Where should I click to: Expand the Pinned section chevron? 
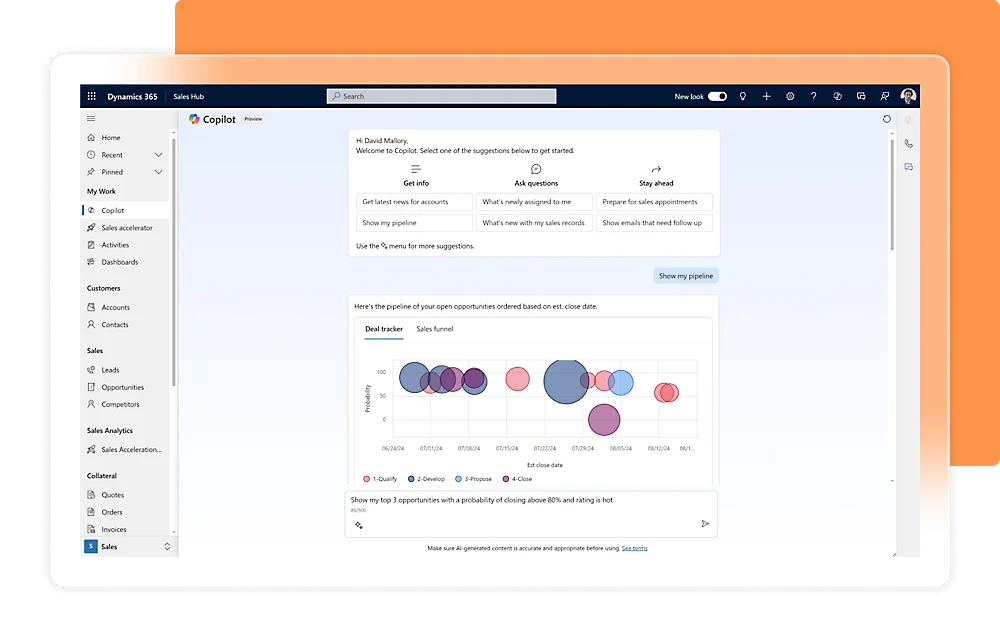coord(158,172)
